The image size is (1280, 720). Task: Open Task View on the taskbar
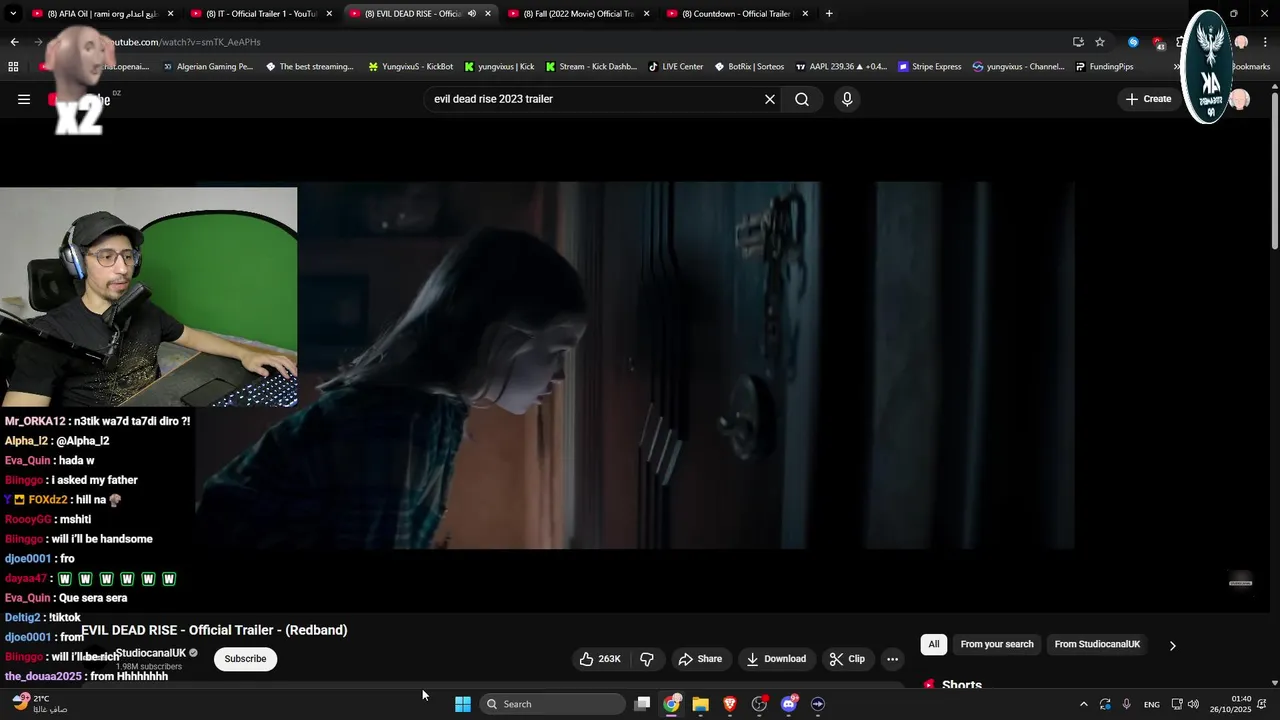click(x=642, y=704)
